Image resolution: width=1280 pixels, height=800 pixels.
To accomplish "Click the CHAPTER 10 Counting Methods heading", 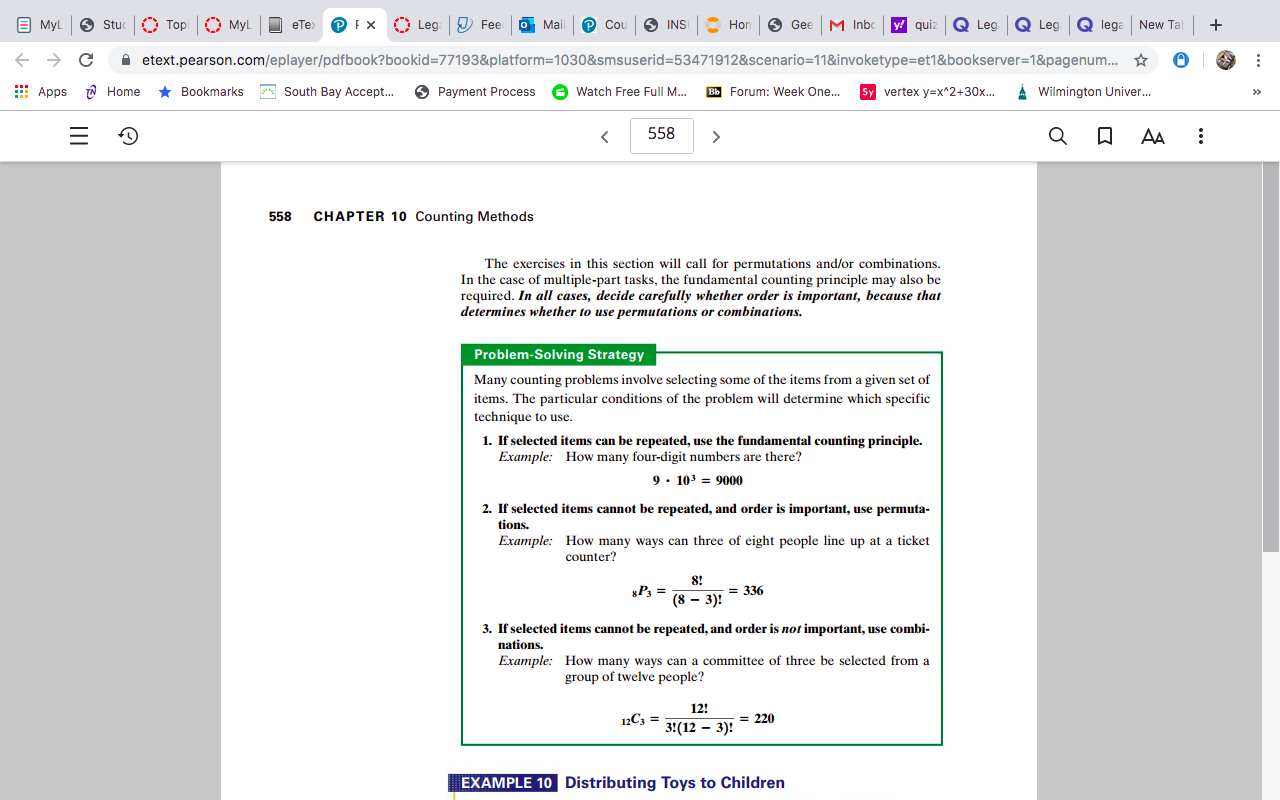I will 423,216.
